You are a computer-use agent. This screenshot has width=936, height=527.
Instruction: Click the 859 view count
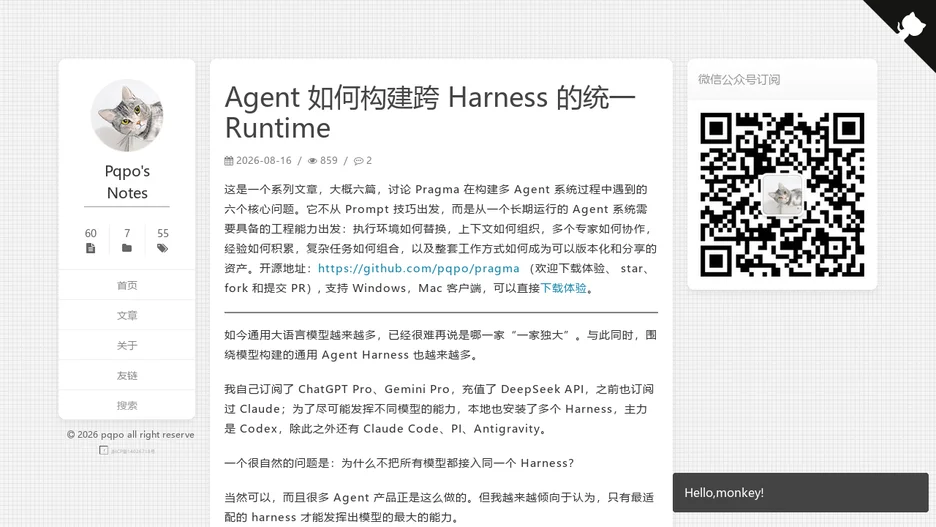tap(328, 161)
